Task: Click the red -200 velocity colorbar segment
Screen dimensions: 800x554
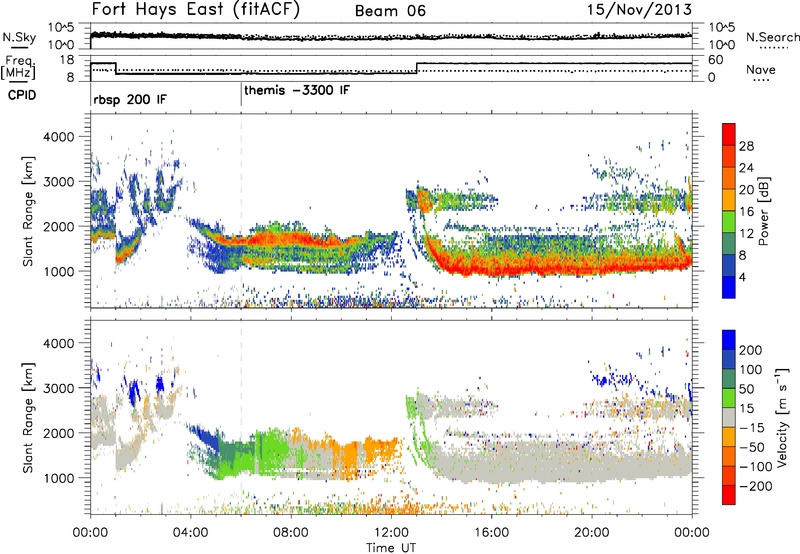Action: click(x=729, y=495)
